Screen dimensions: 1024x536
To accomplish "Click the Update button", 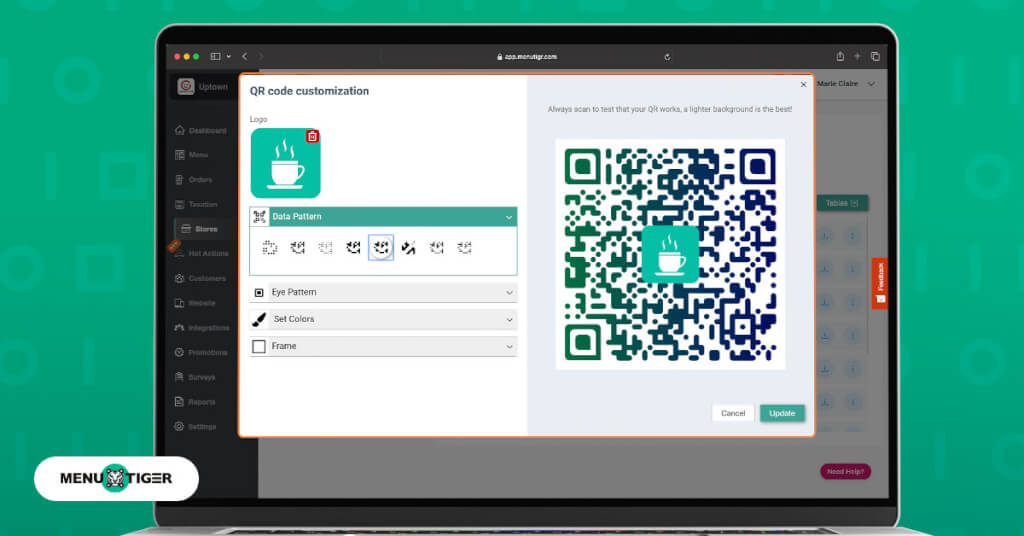I will click(x=782, y=413).
